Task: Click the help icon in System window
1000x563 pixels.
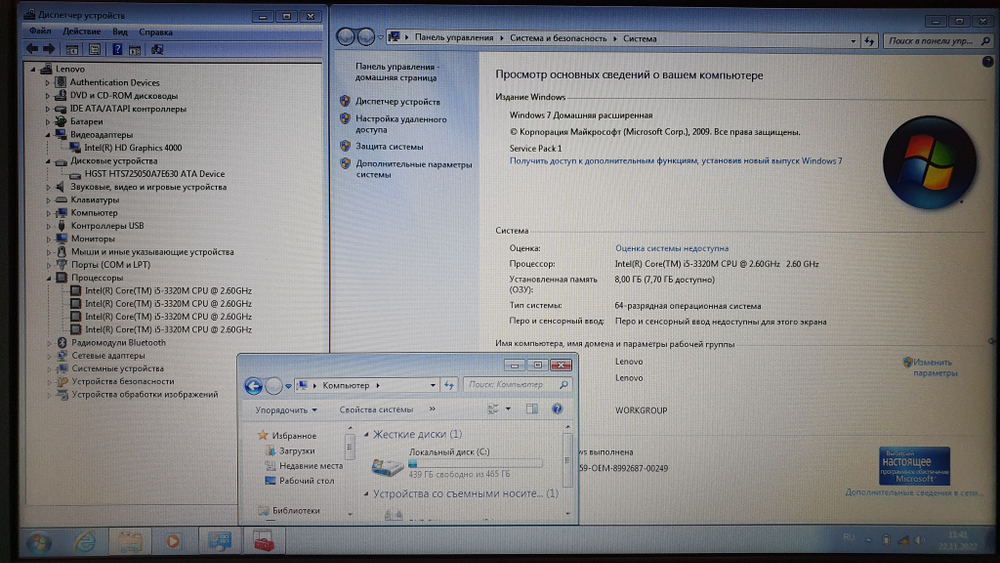Action: point(987,62)
